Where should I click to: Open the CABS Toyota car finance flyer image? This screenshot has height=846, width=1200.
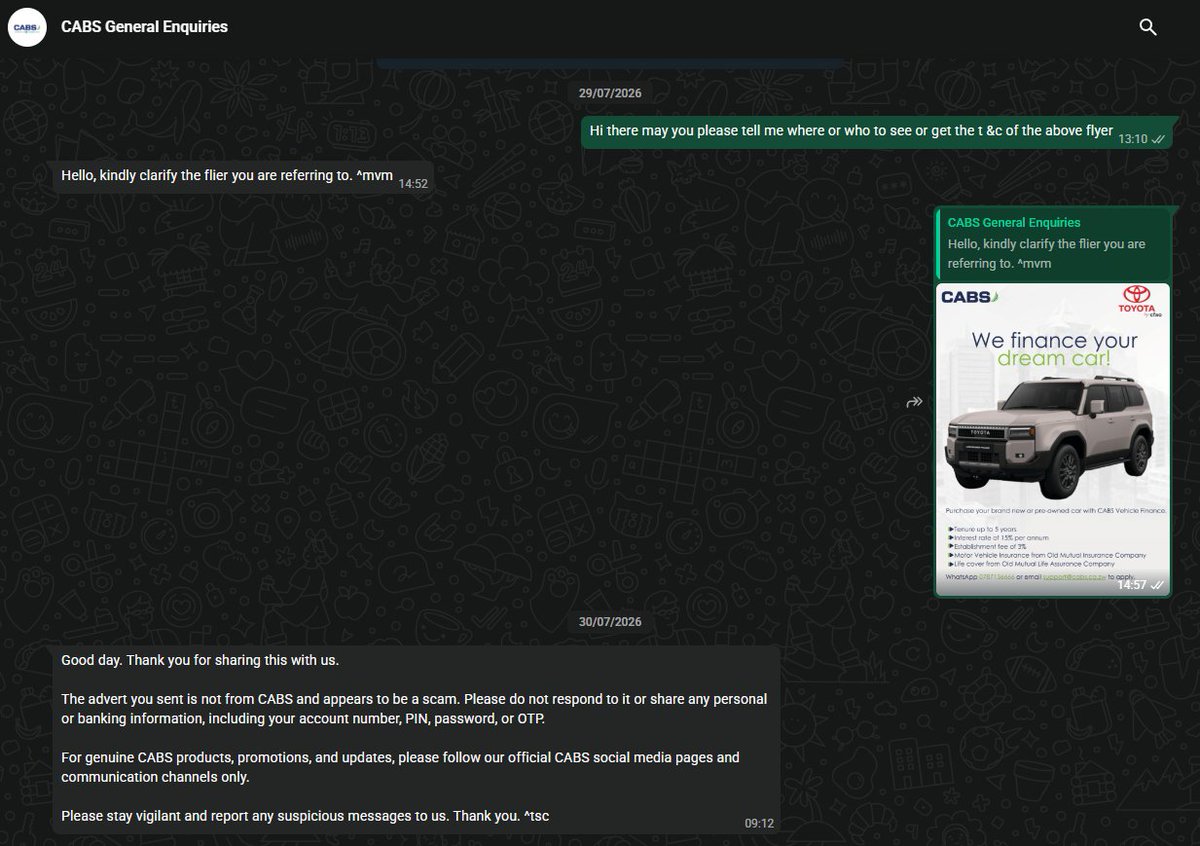[1052, 439]
